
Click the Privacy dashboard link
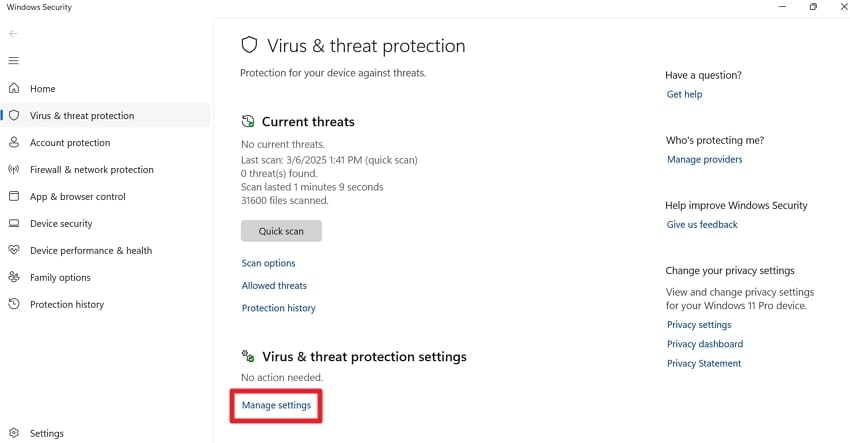click(704, 344)
